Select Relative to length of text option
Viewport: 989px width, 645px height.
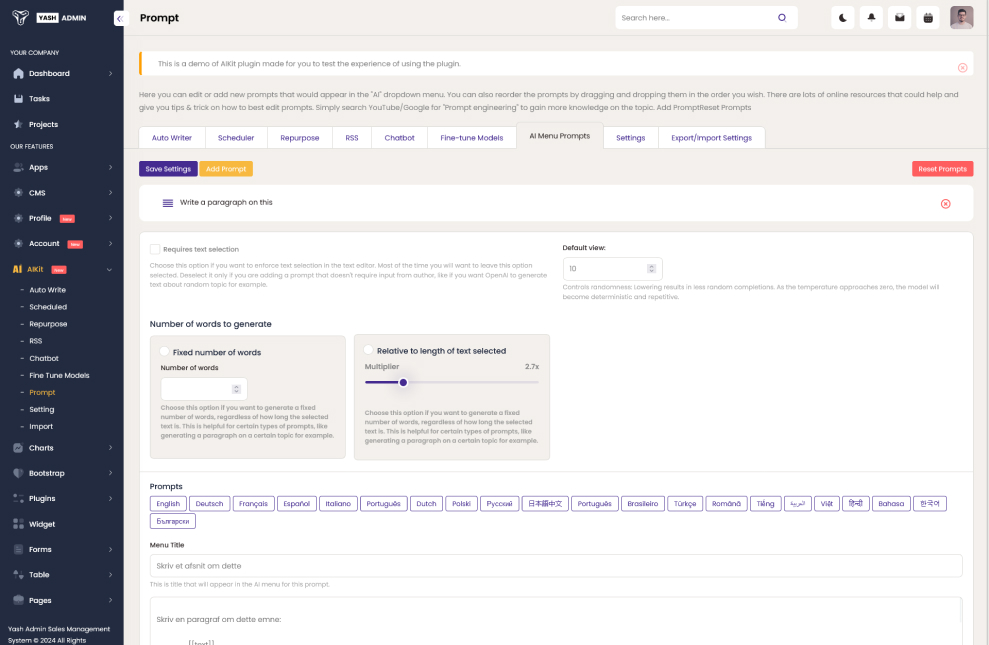point(368,350)
